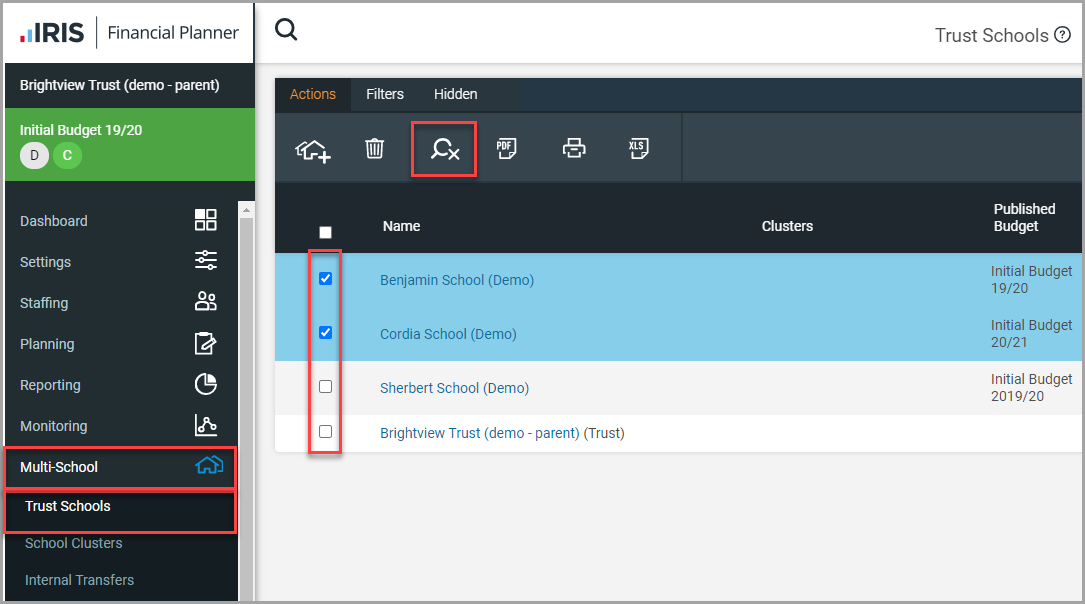Expand the Reporting sidebar menu

click(120, 385)
